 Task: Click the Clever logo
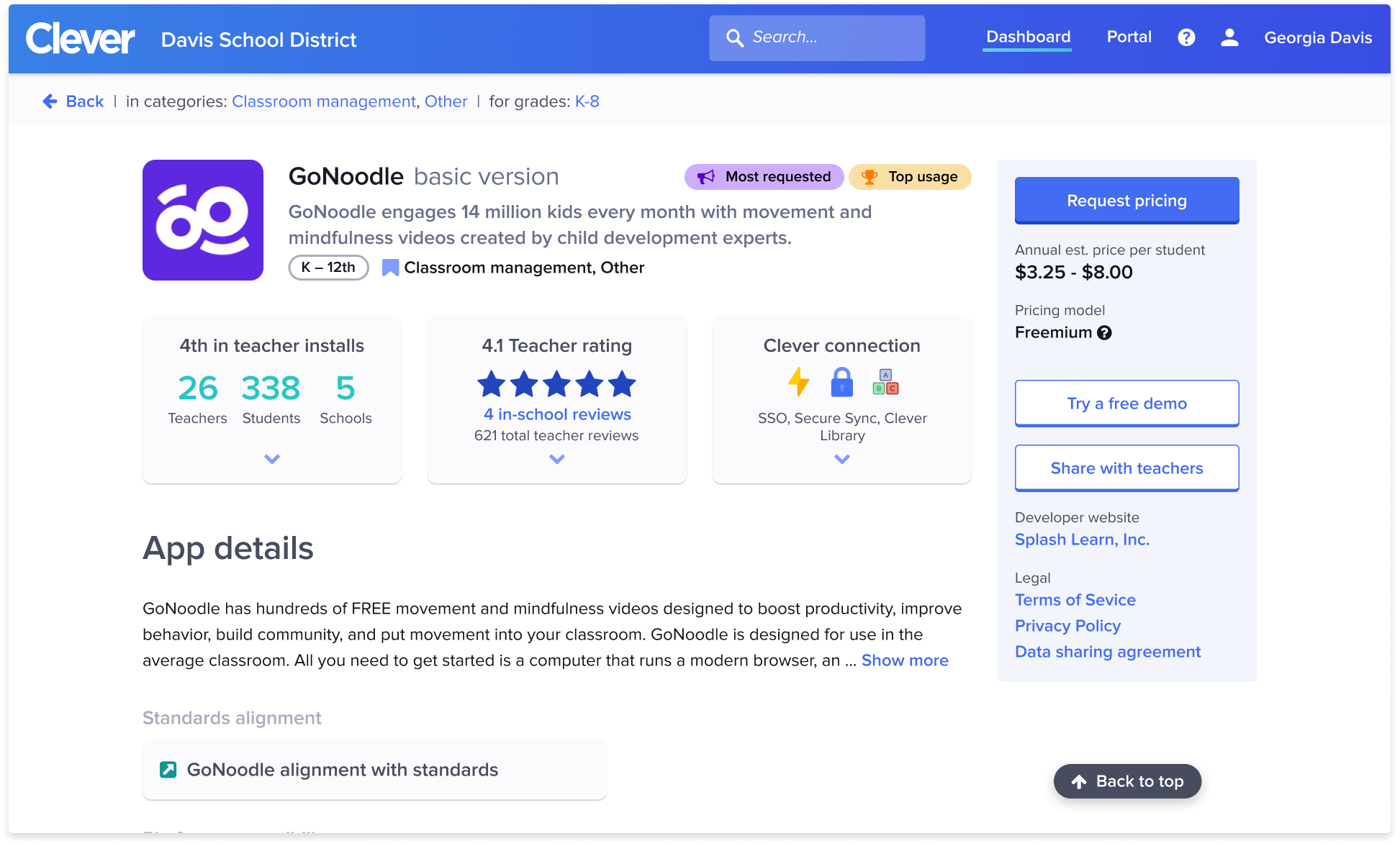pyautogui.click(x=80, y=38)
